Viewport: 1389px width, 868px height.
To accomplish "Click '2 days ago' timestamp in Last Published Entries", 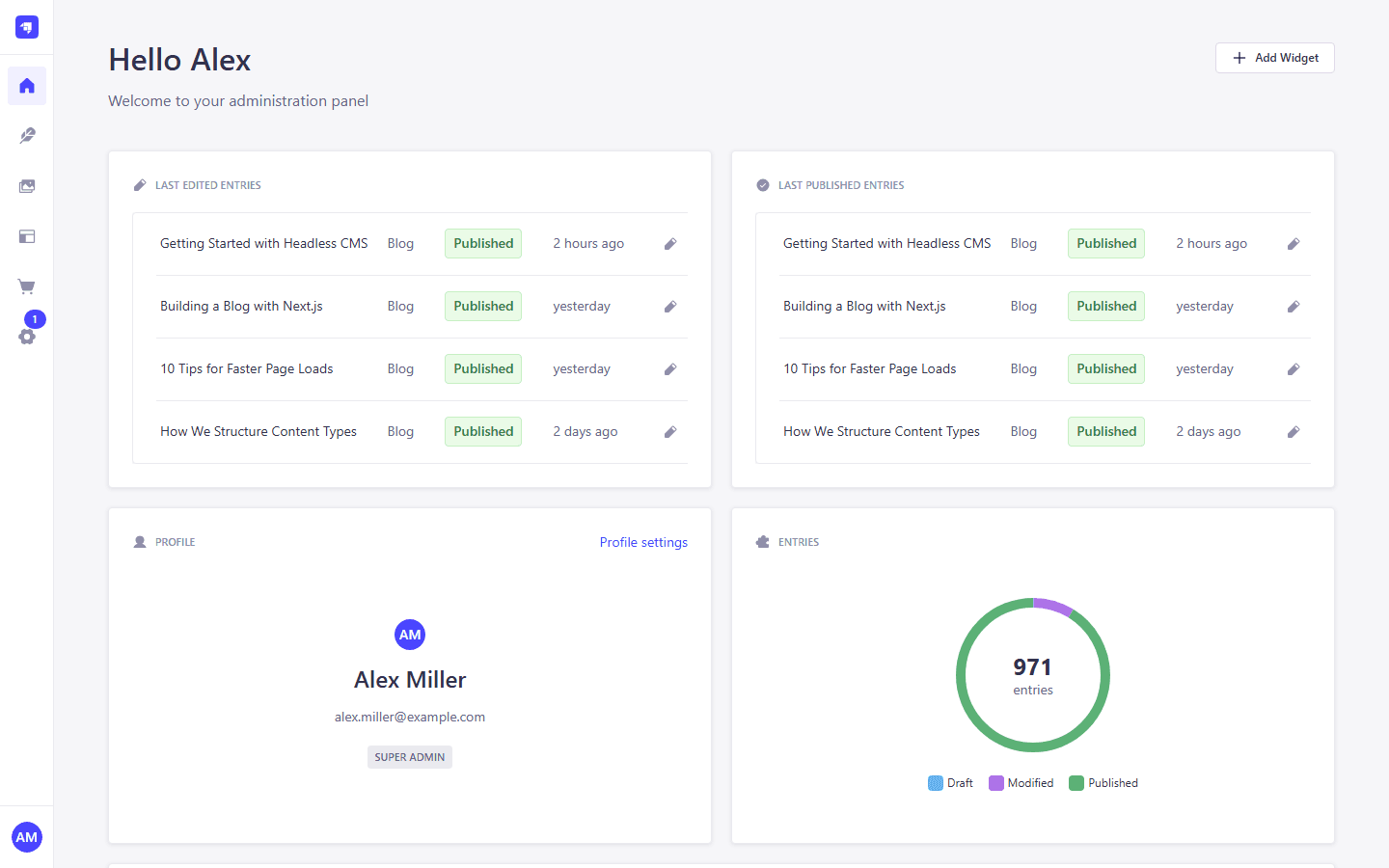I will coord(1209,432).
